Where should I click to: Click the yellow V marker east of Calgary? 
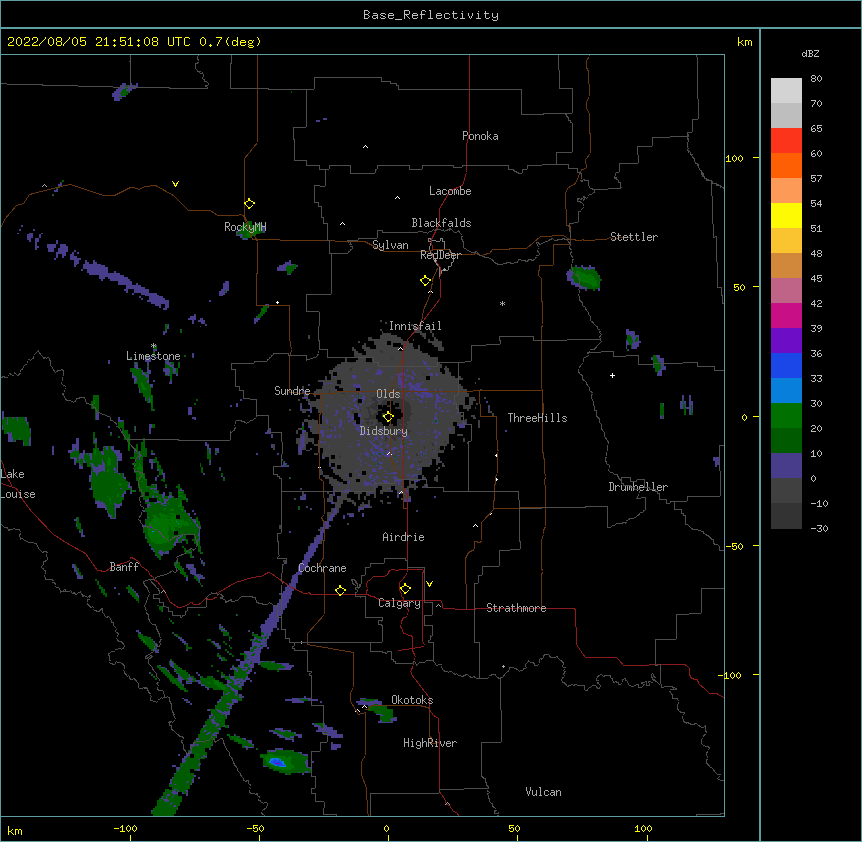[429, 584]
